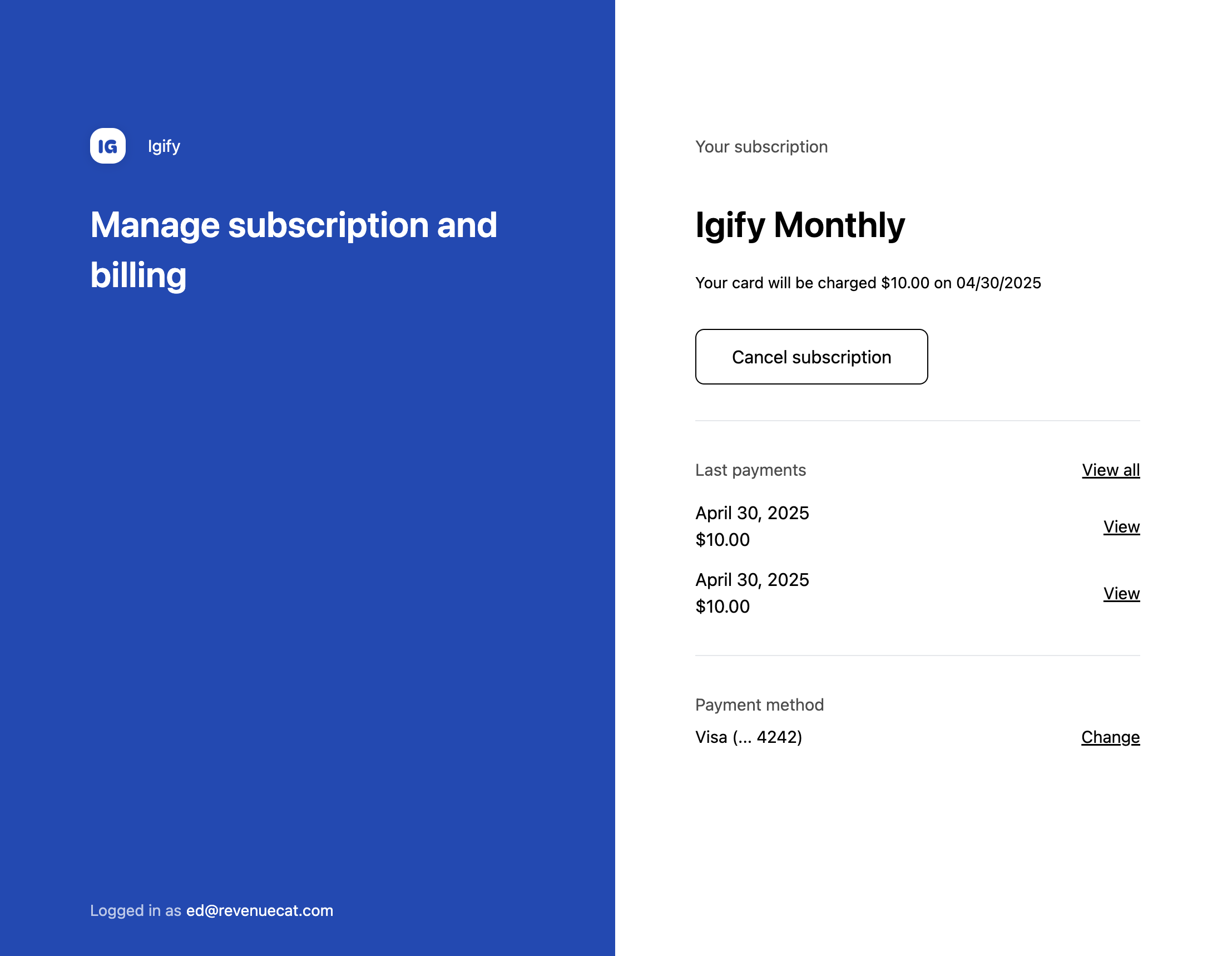Click the Your subscription label
Viewport: 1232px width, 956px height.
point(761,147)
